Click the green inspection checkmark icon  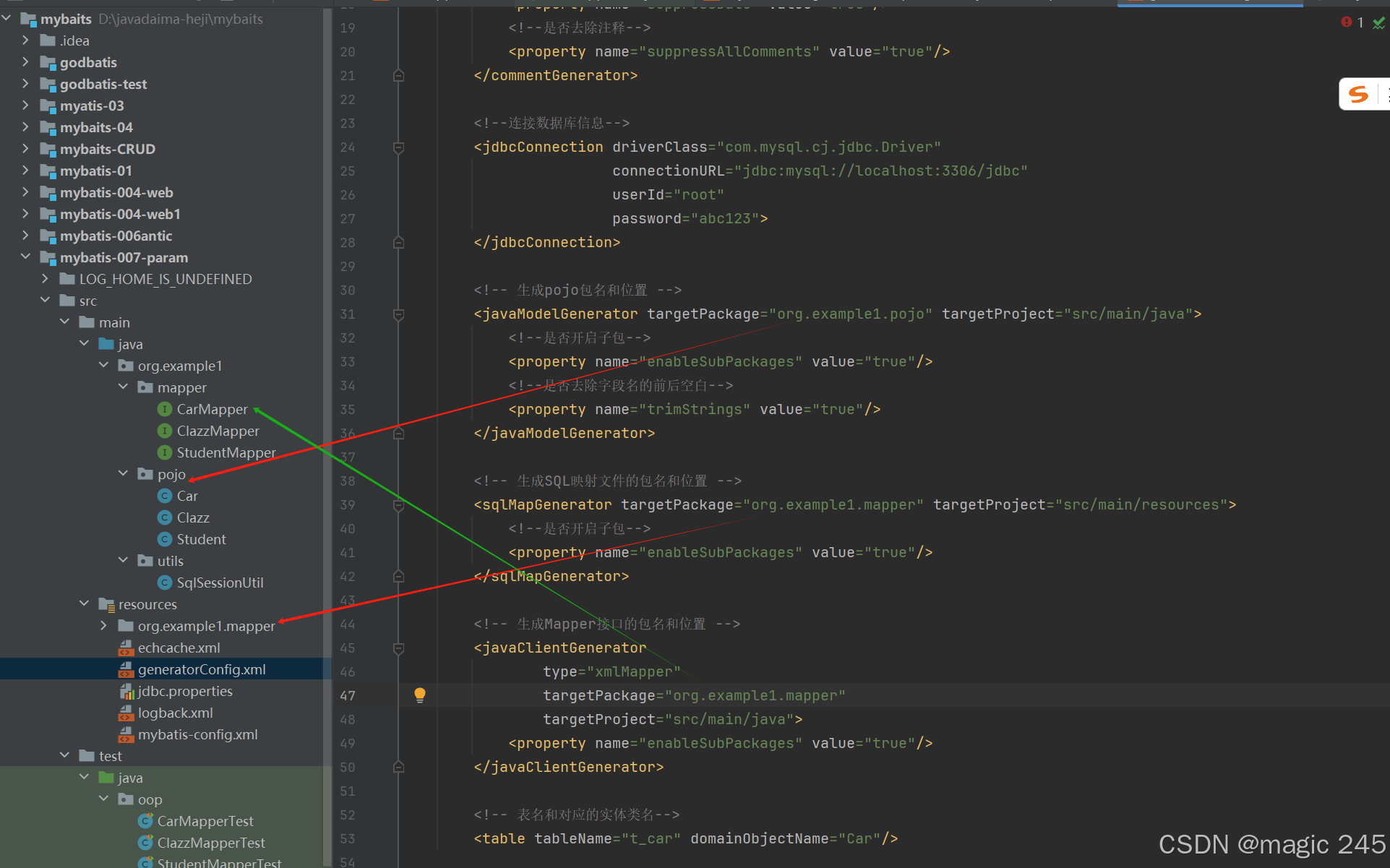[x=1378, y=23]
